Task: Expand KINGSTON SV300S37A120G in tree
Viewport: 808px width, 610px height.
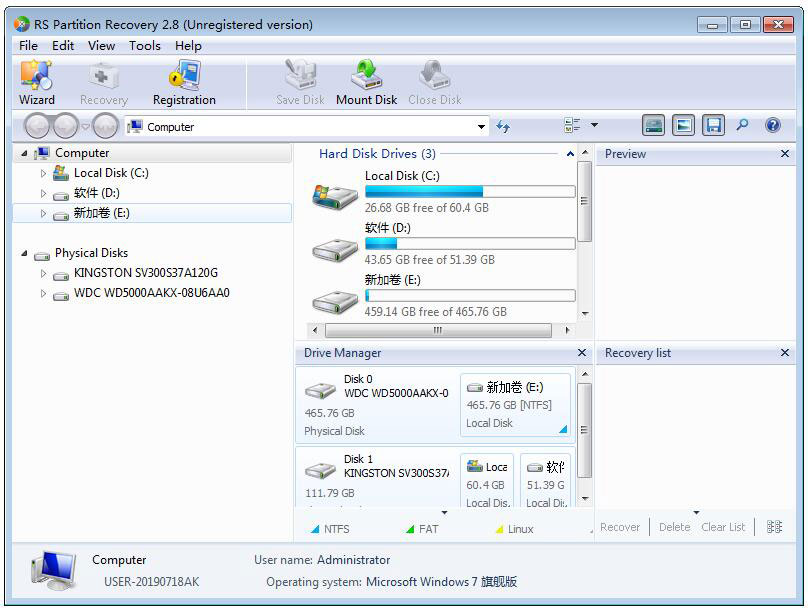Action: 43,274
